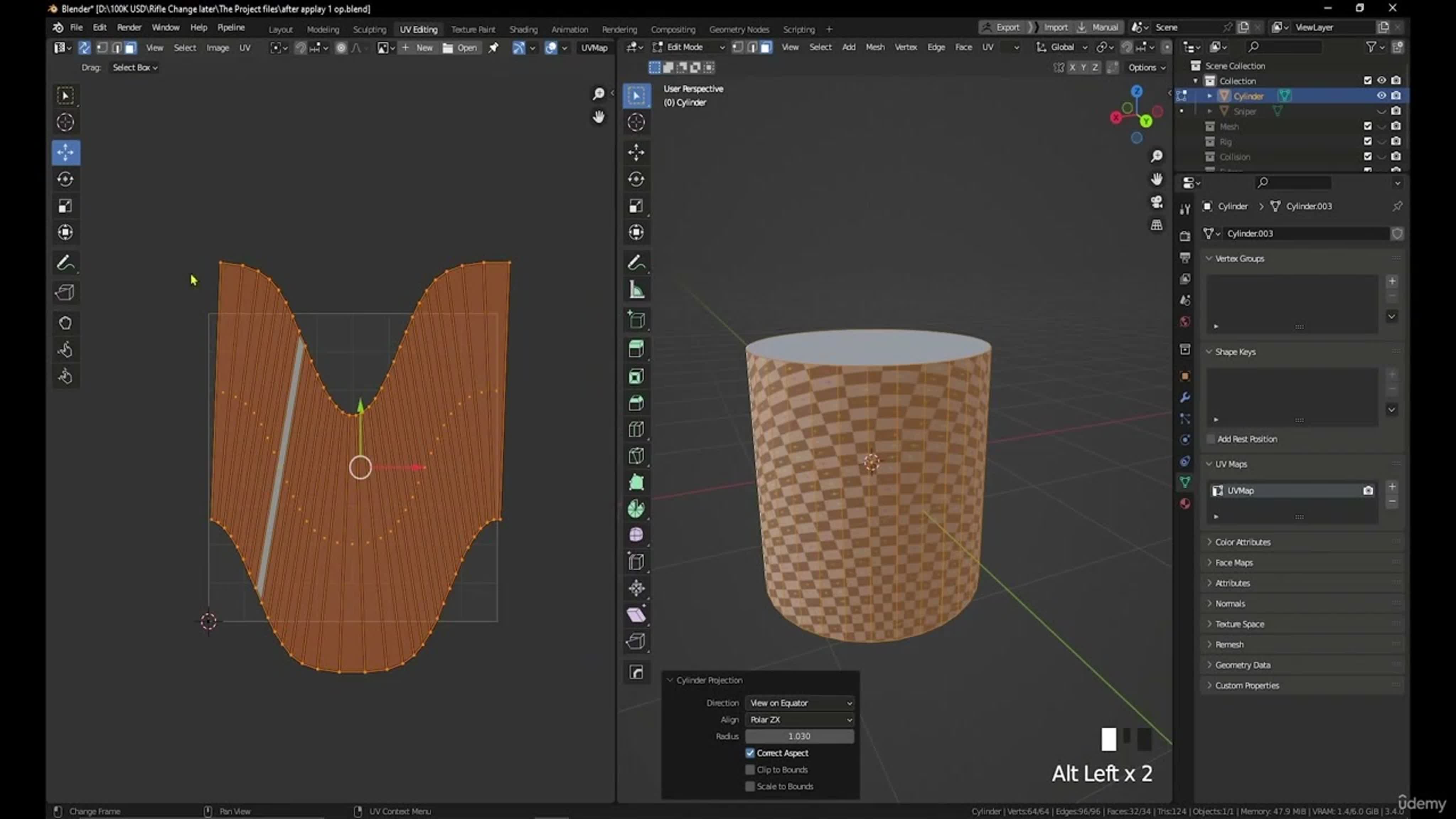The height and width of the screenshot is (819, 1456).
Task: Select the Spin tool
Action: (636, 509)
